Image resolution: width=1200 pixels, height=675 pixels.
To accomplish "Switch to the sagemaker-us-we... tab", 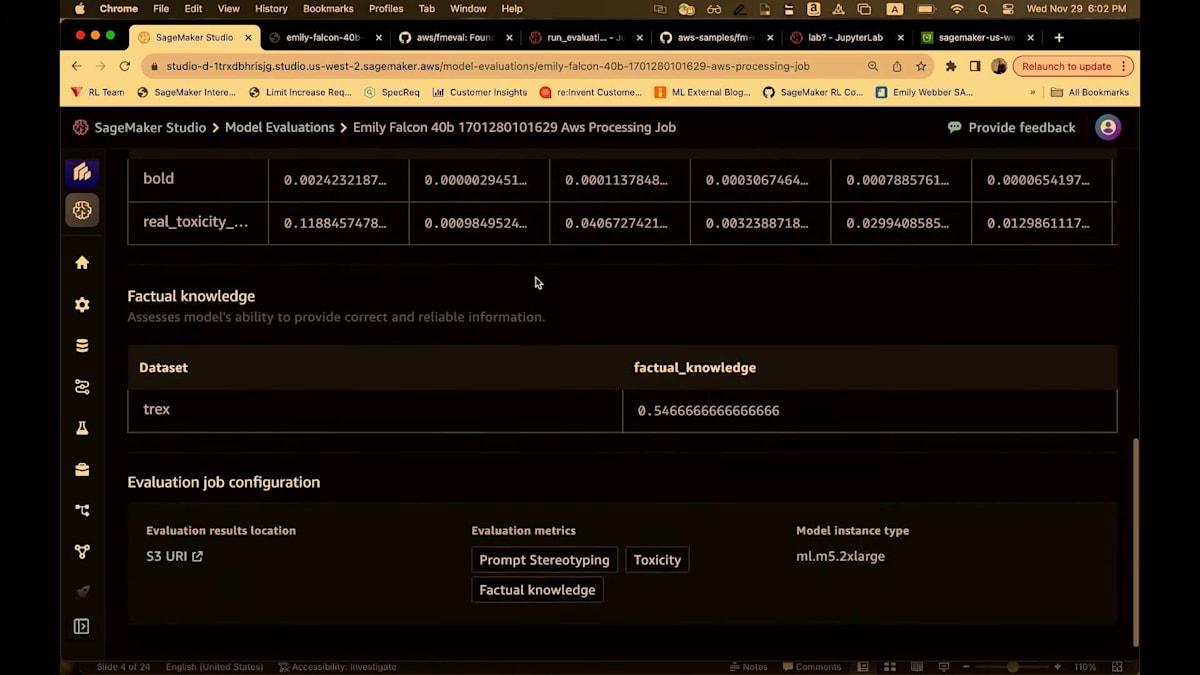I will [977, 37].
